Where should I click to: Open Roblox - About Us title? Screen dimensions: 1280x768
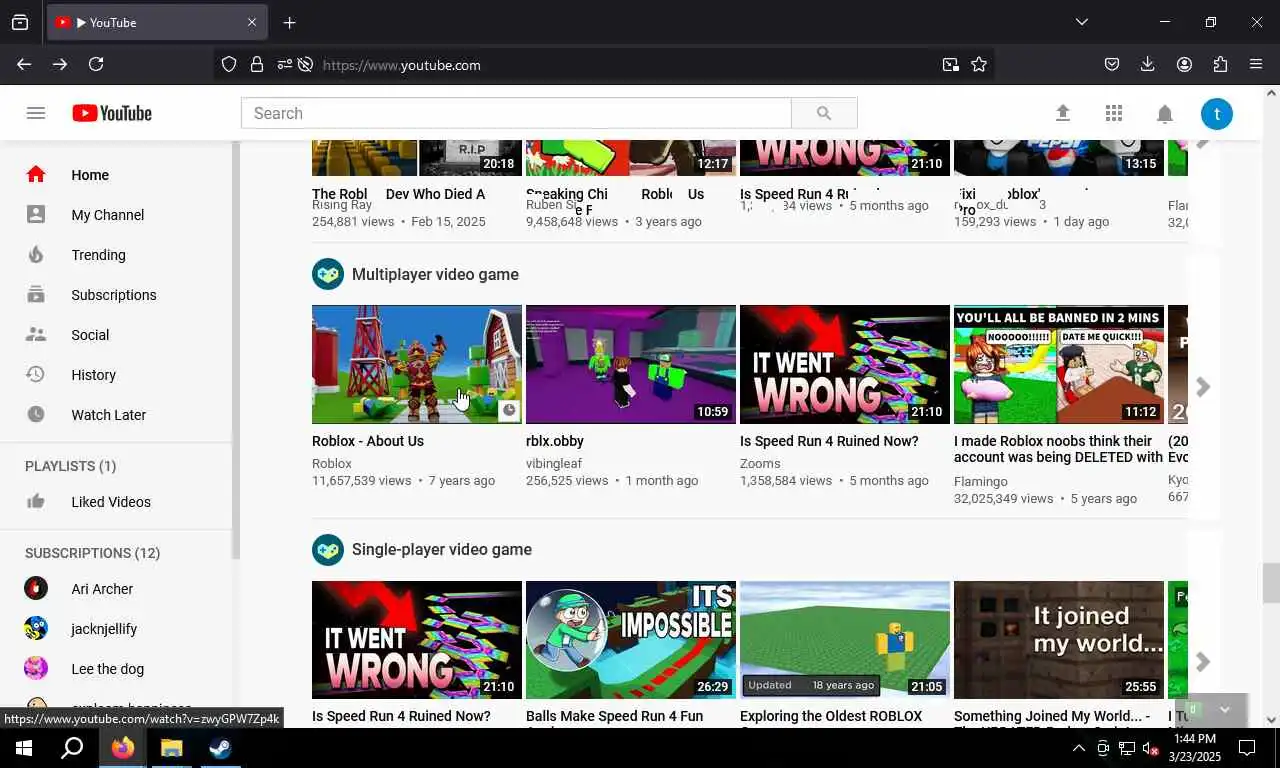[368, 441]
